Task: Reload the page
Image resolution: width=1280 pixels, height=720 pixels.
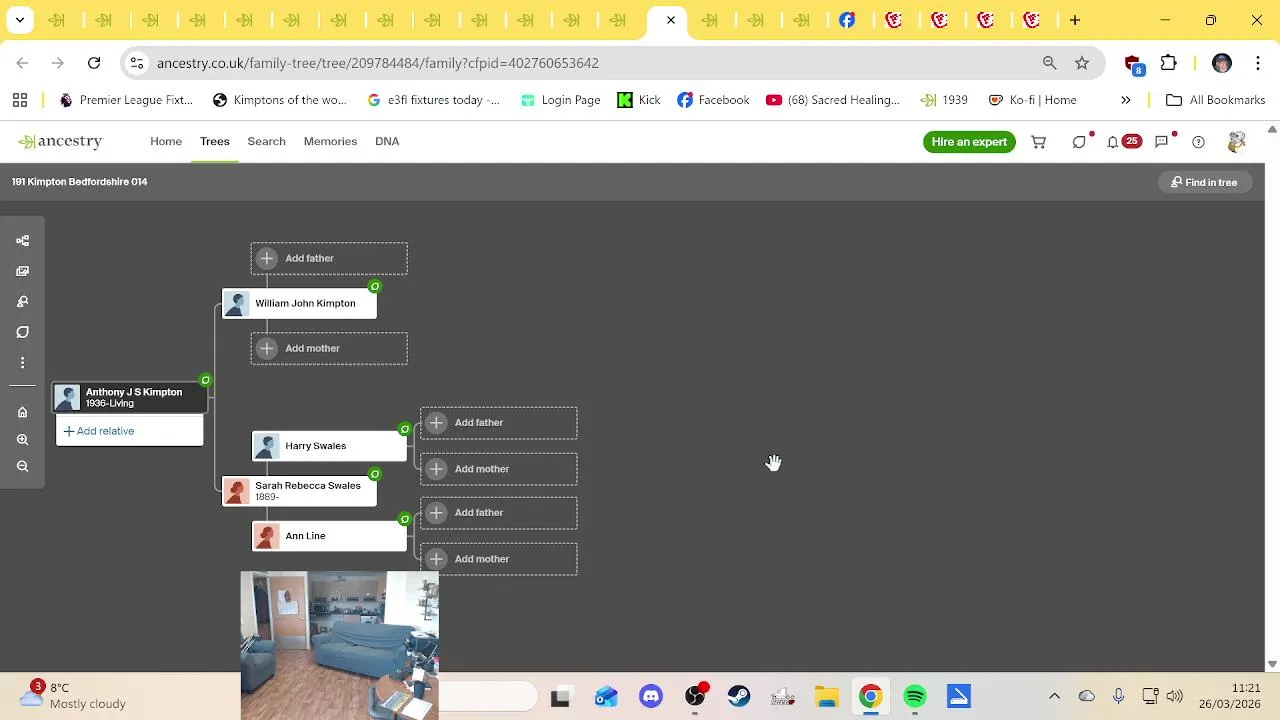Action: click(94, 63)
